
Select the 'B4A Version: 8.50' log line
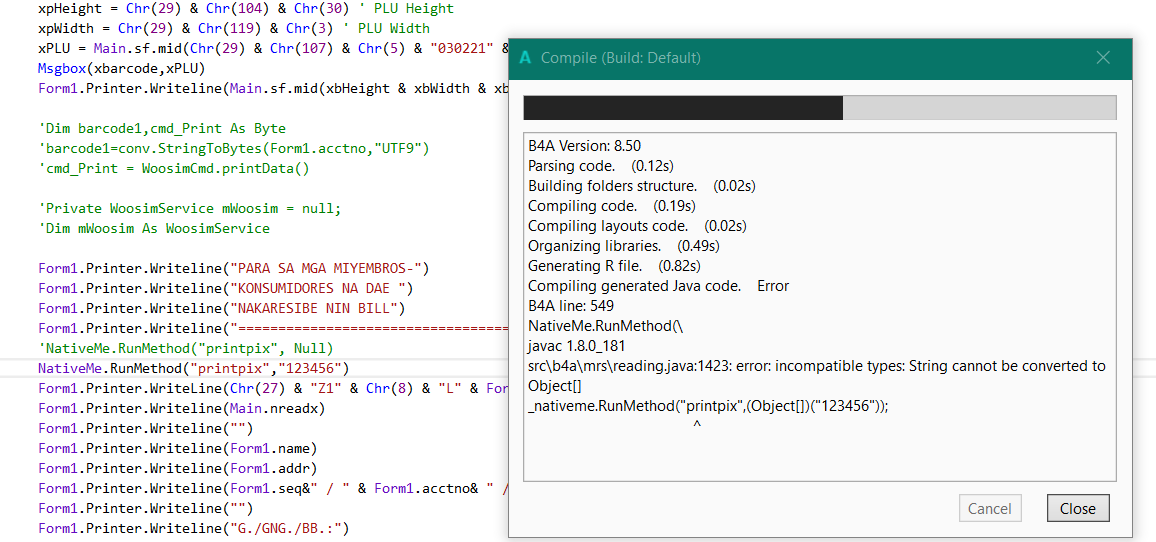584,146
